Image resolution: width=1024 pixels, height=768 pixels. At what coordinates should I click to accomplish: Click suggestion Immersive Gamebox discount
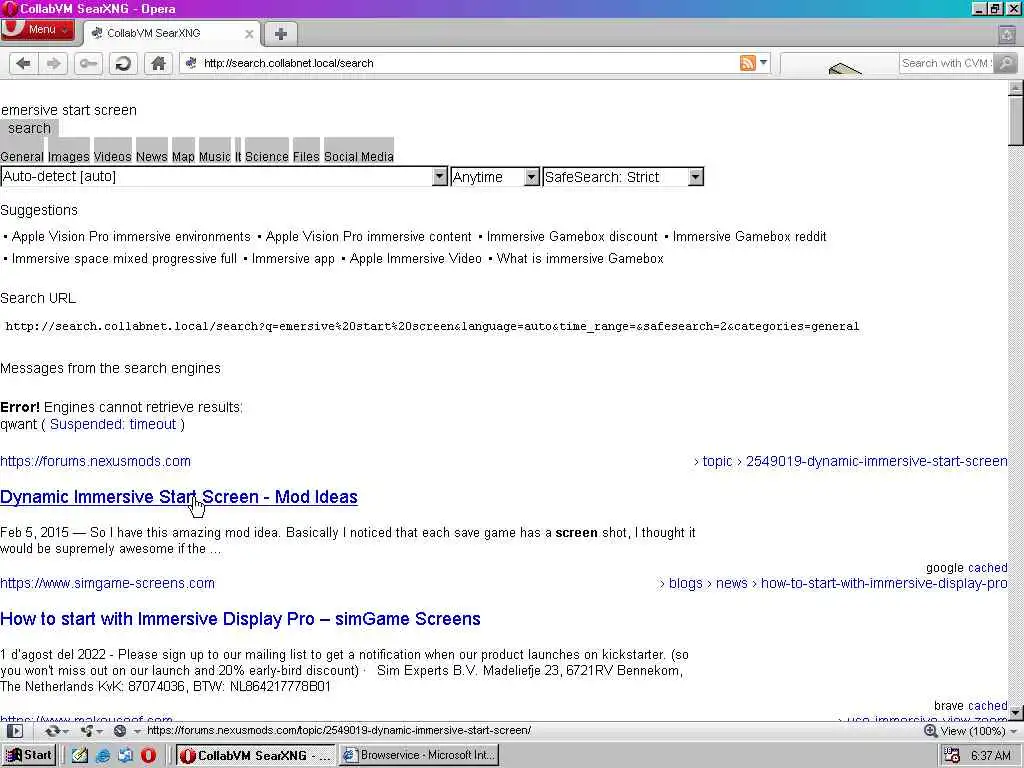572,236
